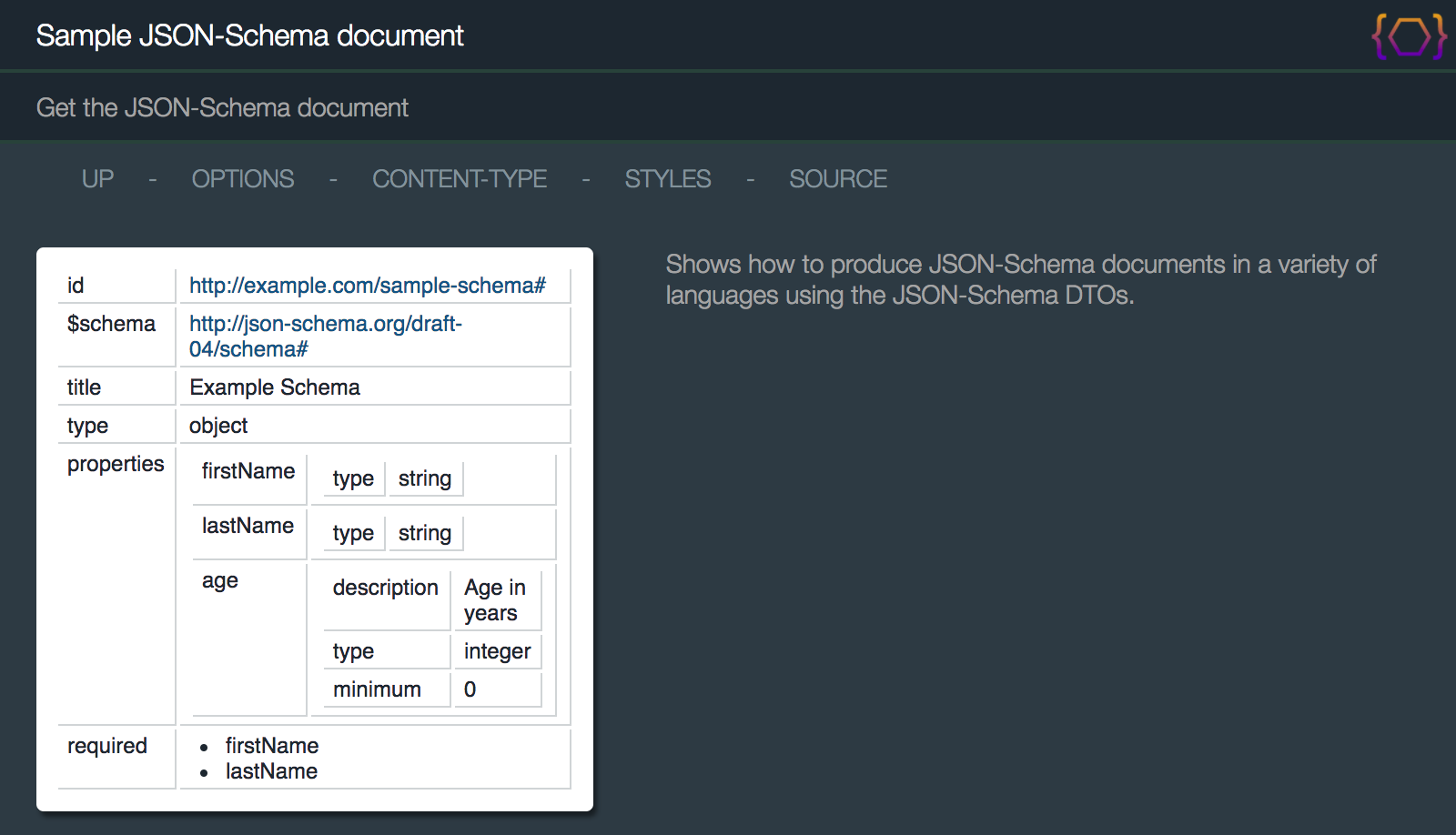Click the 'Get the JSON-Schema document' subtitle
Screen dimensions: 1456x835
(x=222, y=107)
